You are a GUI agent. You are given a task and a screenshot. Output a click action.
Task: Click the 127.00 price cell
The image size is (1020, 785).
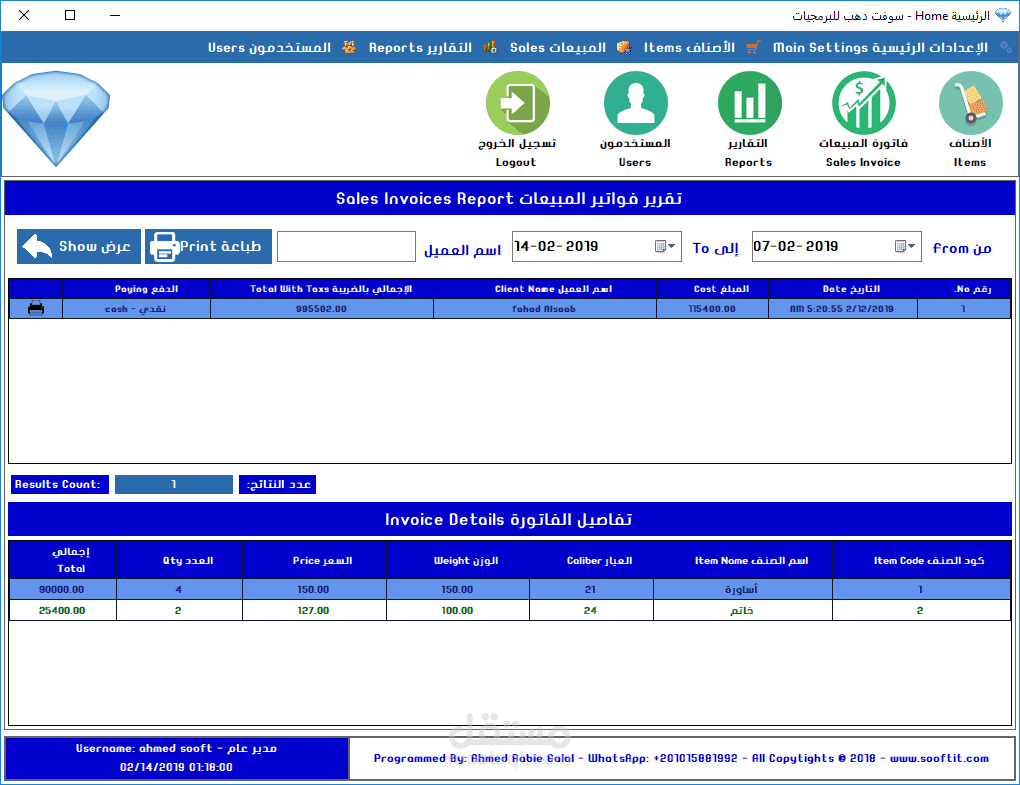click(314, 610)
